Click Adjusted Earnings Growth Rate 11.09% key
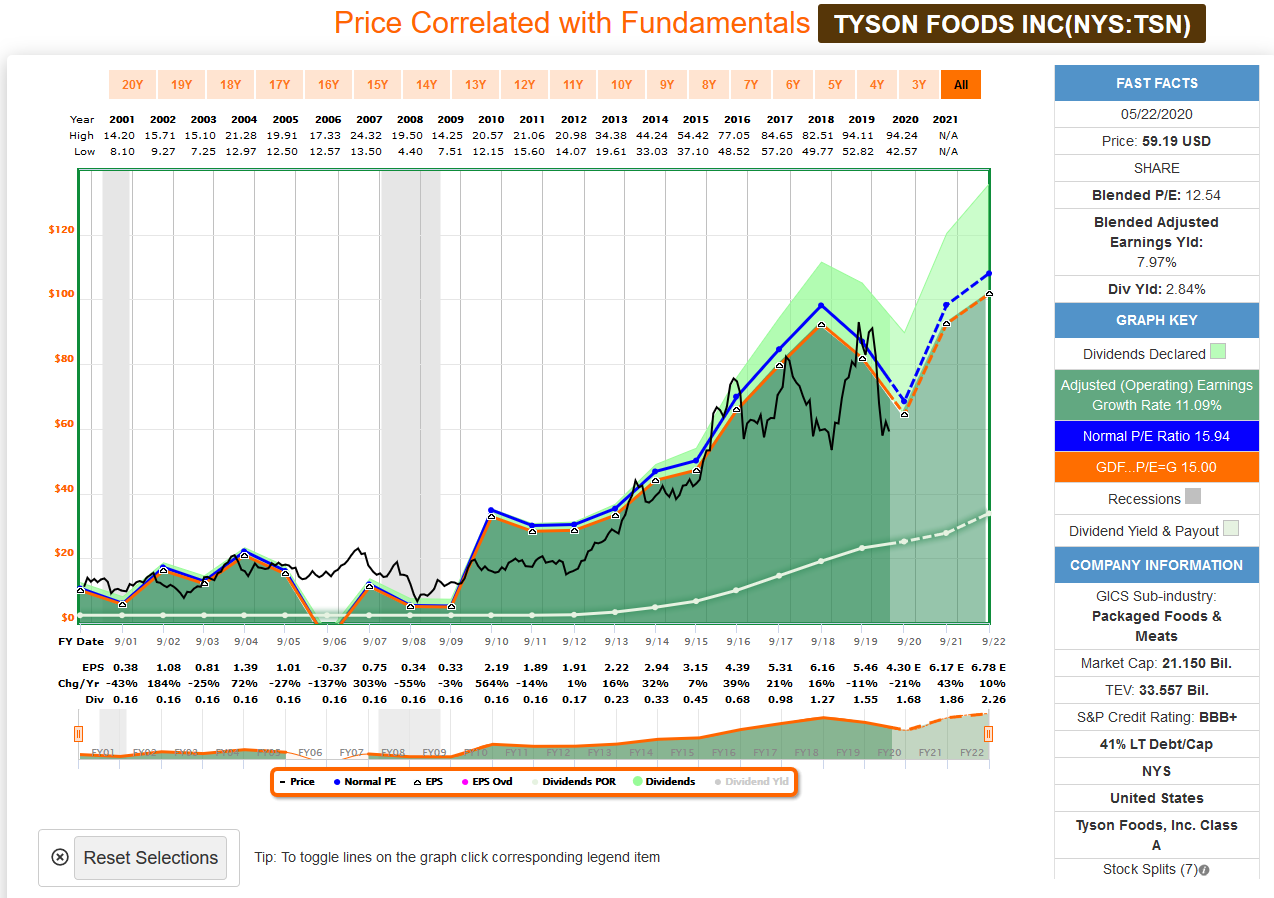This screenshot has height=898, width=1274. (1157, 395)
